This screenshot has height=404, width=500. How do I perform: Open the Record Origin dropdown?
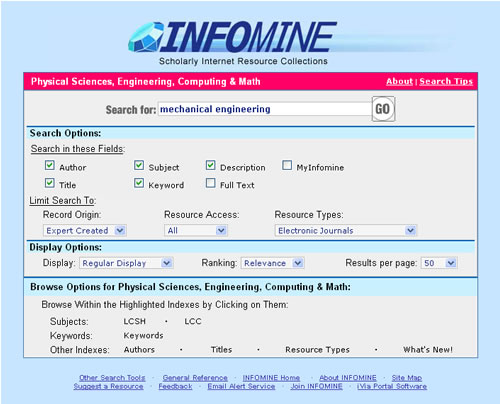coord(84,230)
